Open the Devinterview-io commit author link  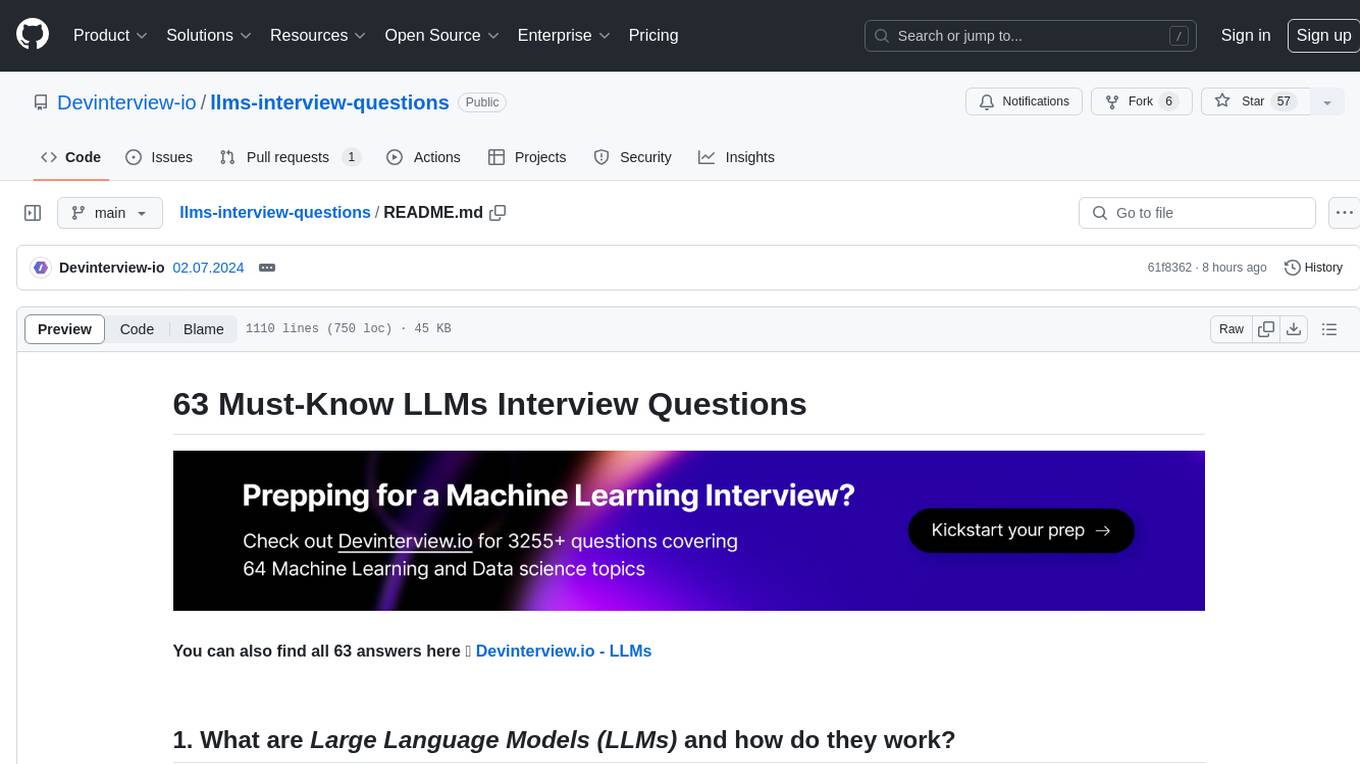tap(112, 267)
